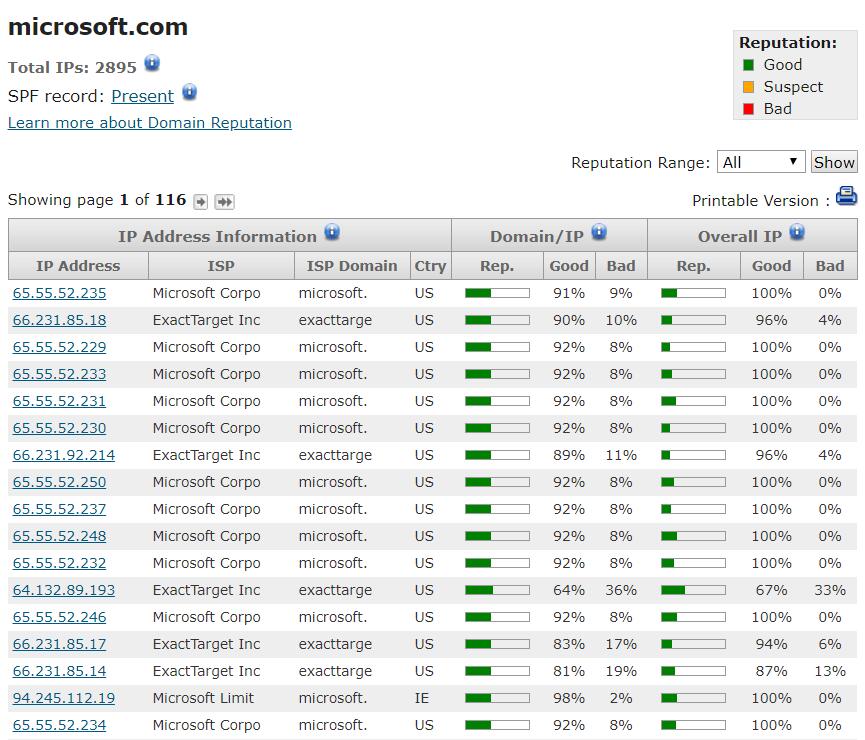Click the Printable Version printer icon
Image resolution: width=865 pixels, height=740 pixels.
tap(848, 198)
